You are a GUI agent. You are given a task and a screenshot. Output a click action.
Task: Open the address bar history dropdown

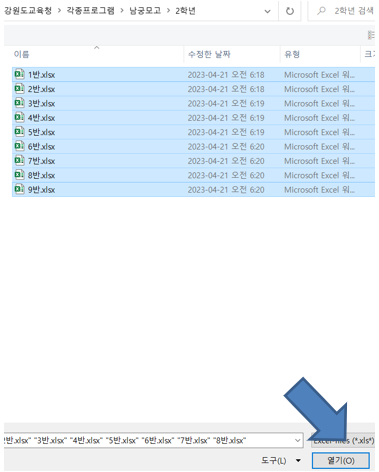point(267,11)
